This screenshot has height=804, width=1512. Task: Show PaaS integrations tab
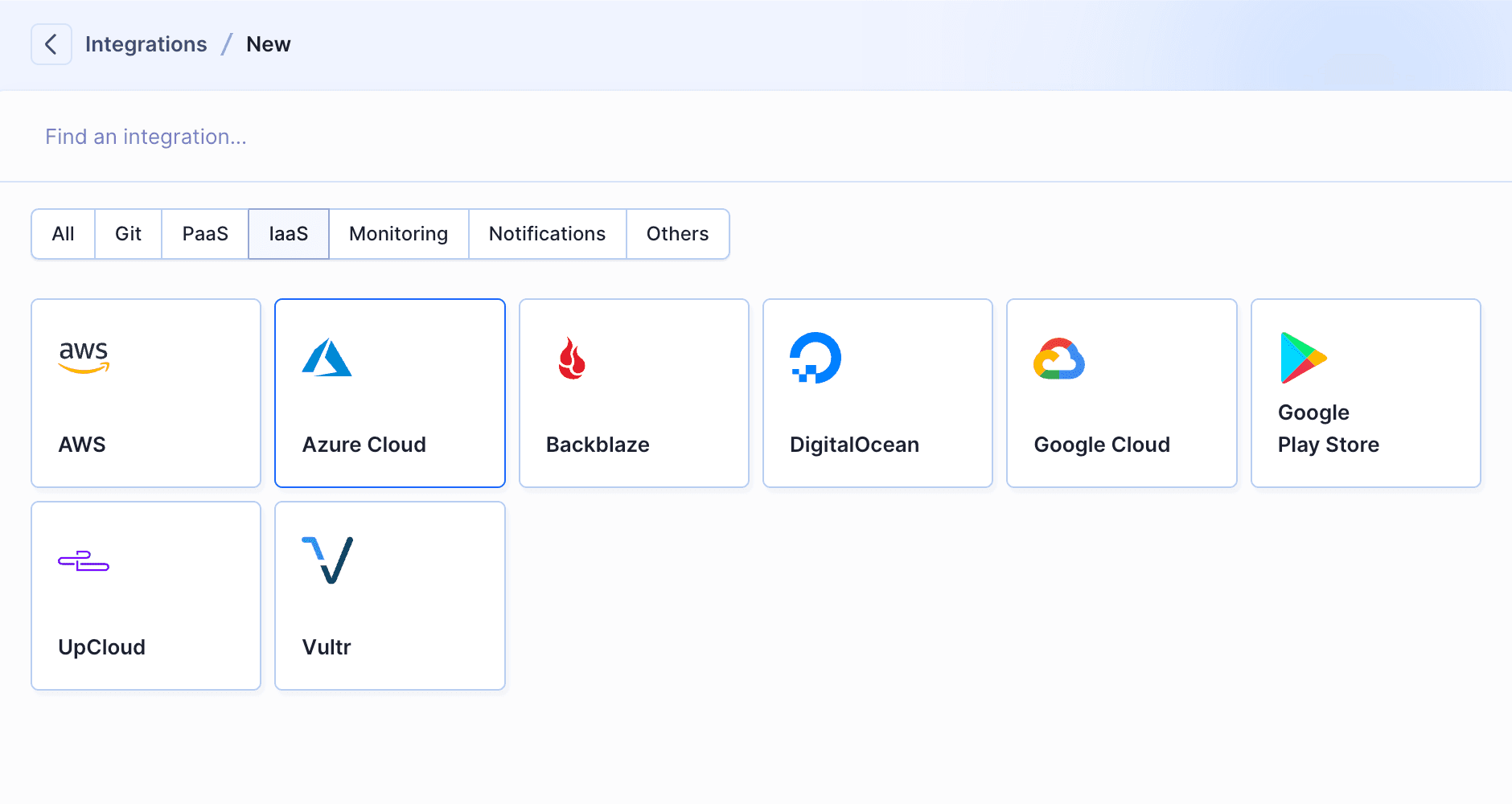[205, 234]
